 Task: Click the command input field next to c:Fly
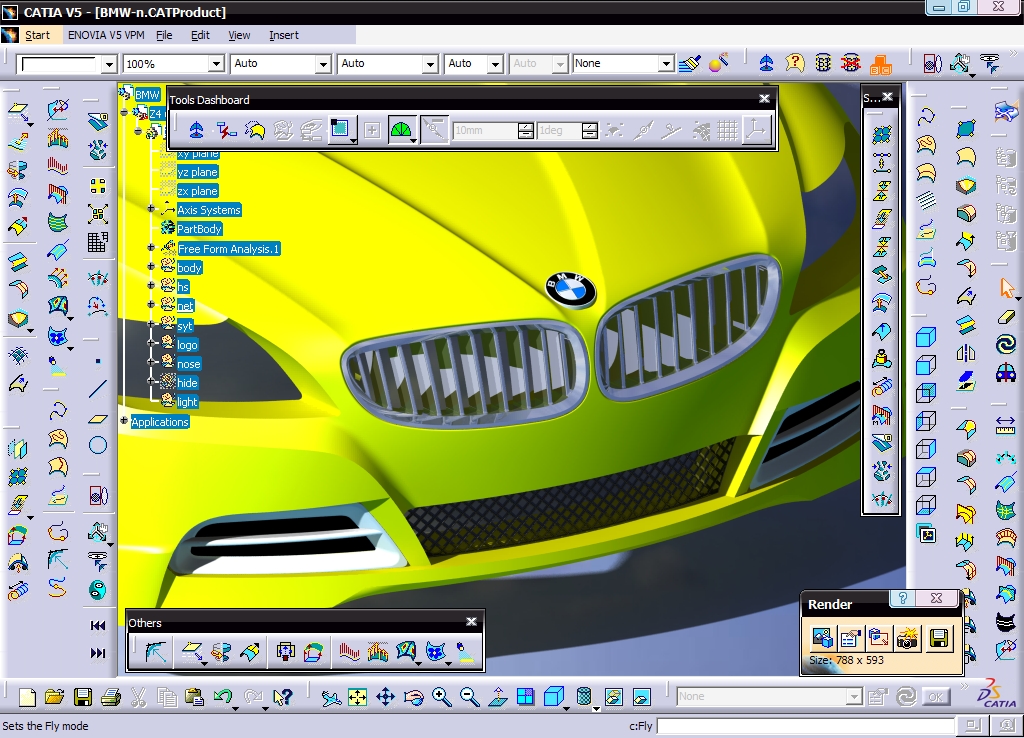point(805,726)
